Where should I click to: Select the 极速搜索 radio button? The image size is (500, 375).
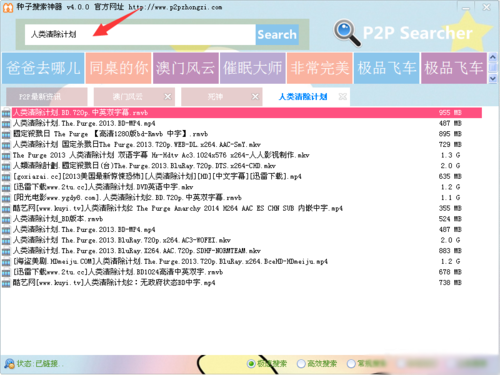pyautogui.click(x=251, y=364)
